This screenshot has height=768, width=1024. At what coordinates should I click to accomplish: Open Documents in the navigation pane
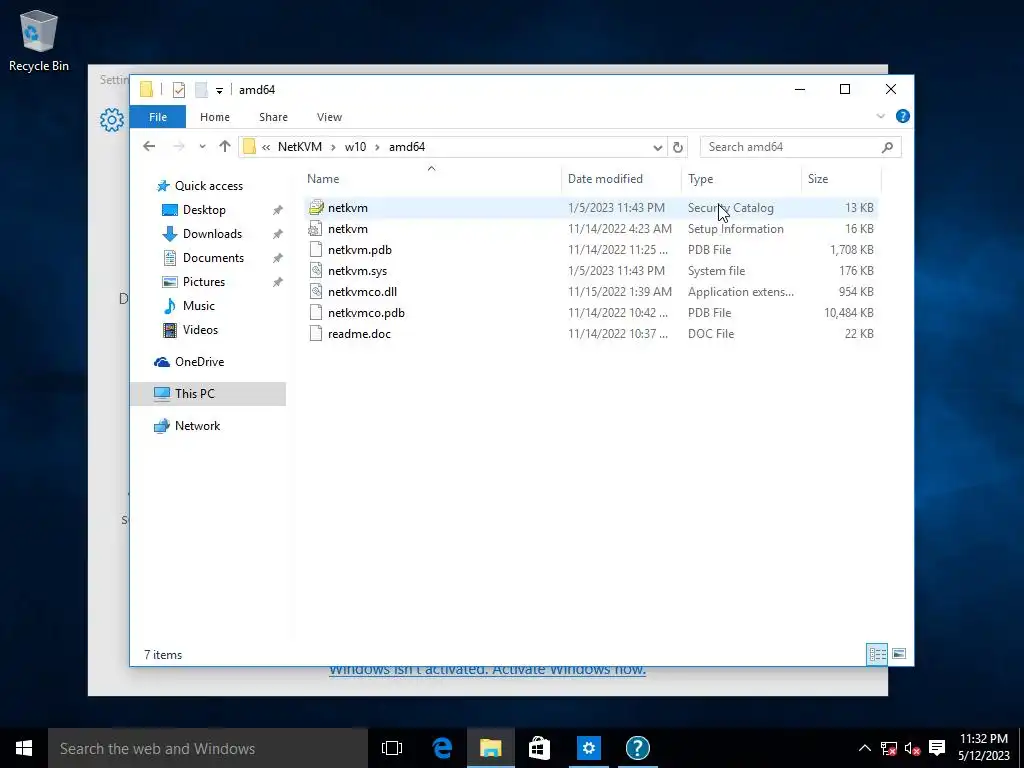point(213,257)
